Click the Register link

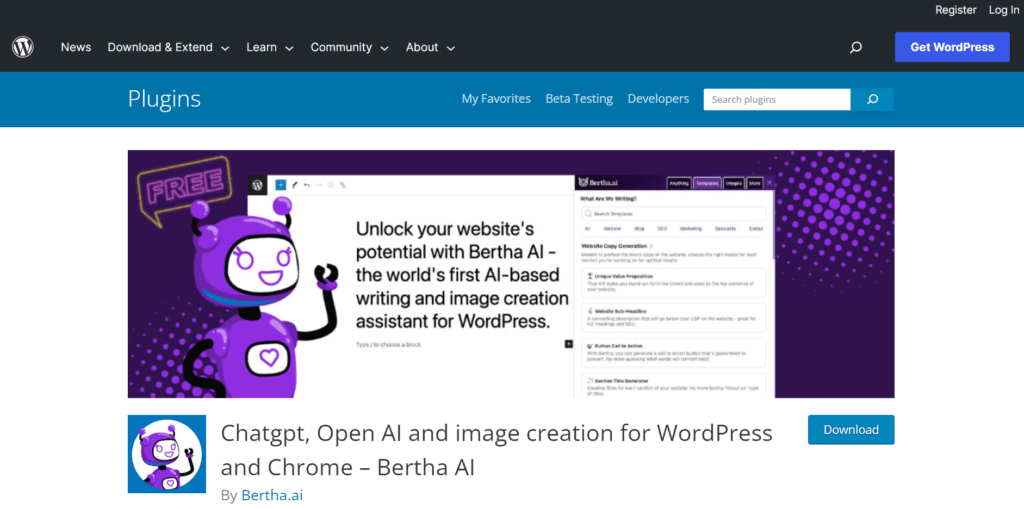click(955, 10)
